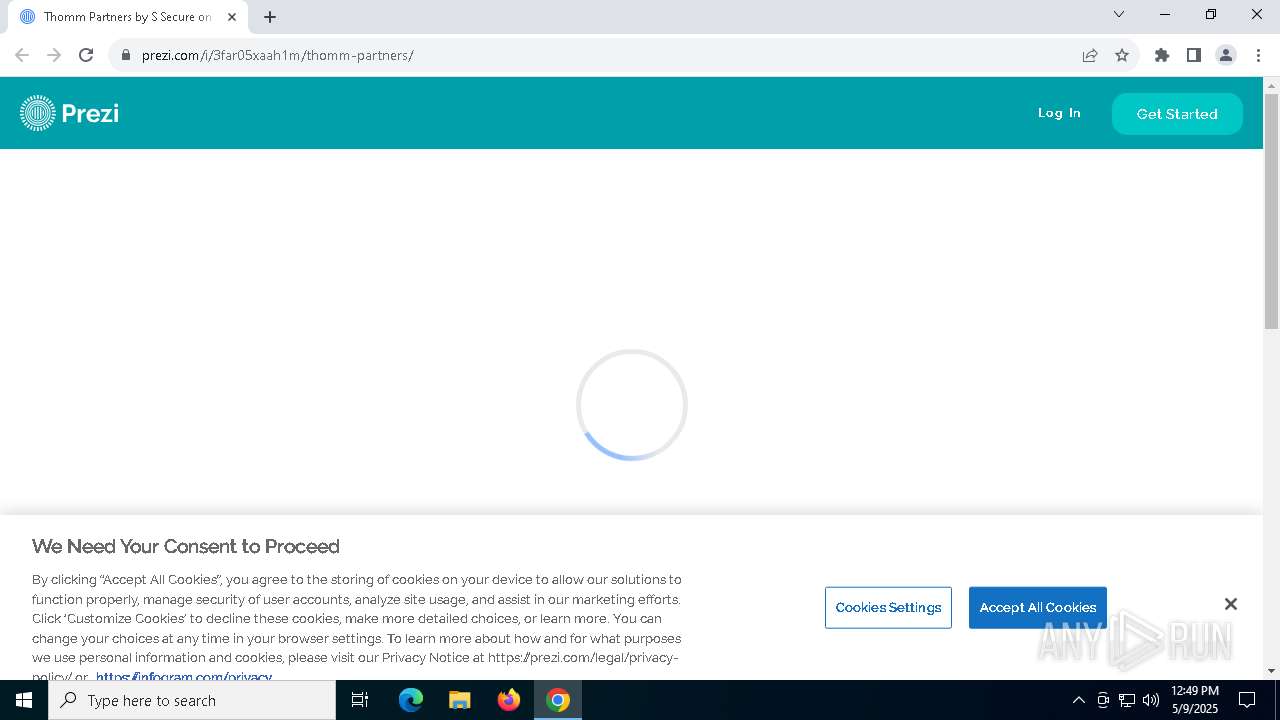Open a new browser tab
The height and width of the screenshot is (720, 1280).
(270, 17)
